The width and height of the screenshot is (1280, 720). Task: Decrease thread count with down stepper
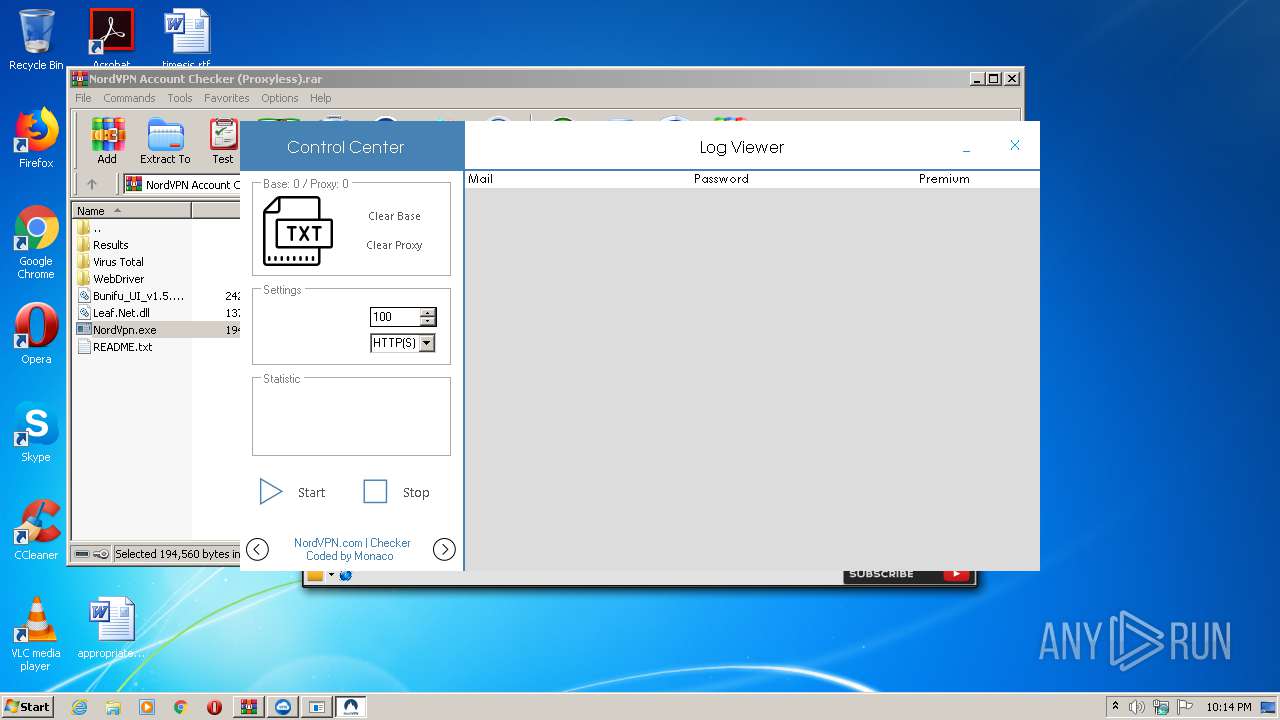[428, 321]
